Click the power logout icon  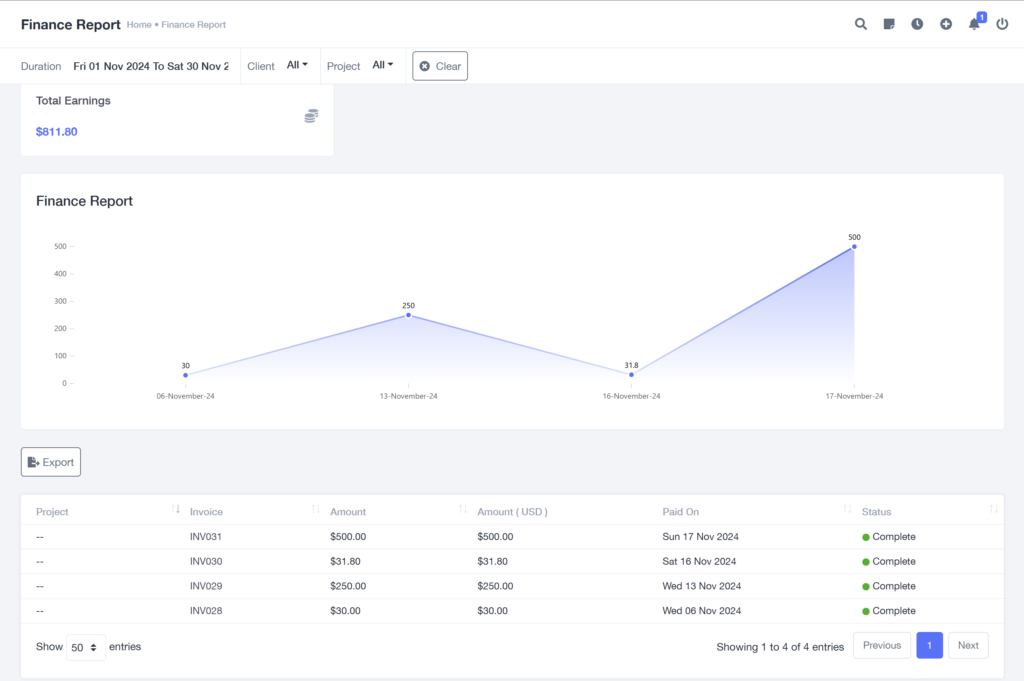(x=1003, y=24)
